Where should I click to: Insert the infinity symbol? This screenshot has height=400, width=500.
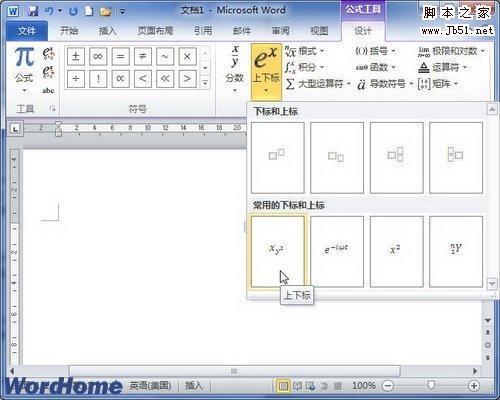tap(98, 56)
